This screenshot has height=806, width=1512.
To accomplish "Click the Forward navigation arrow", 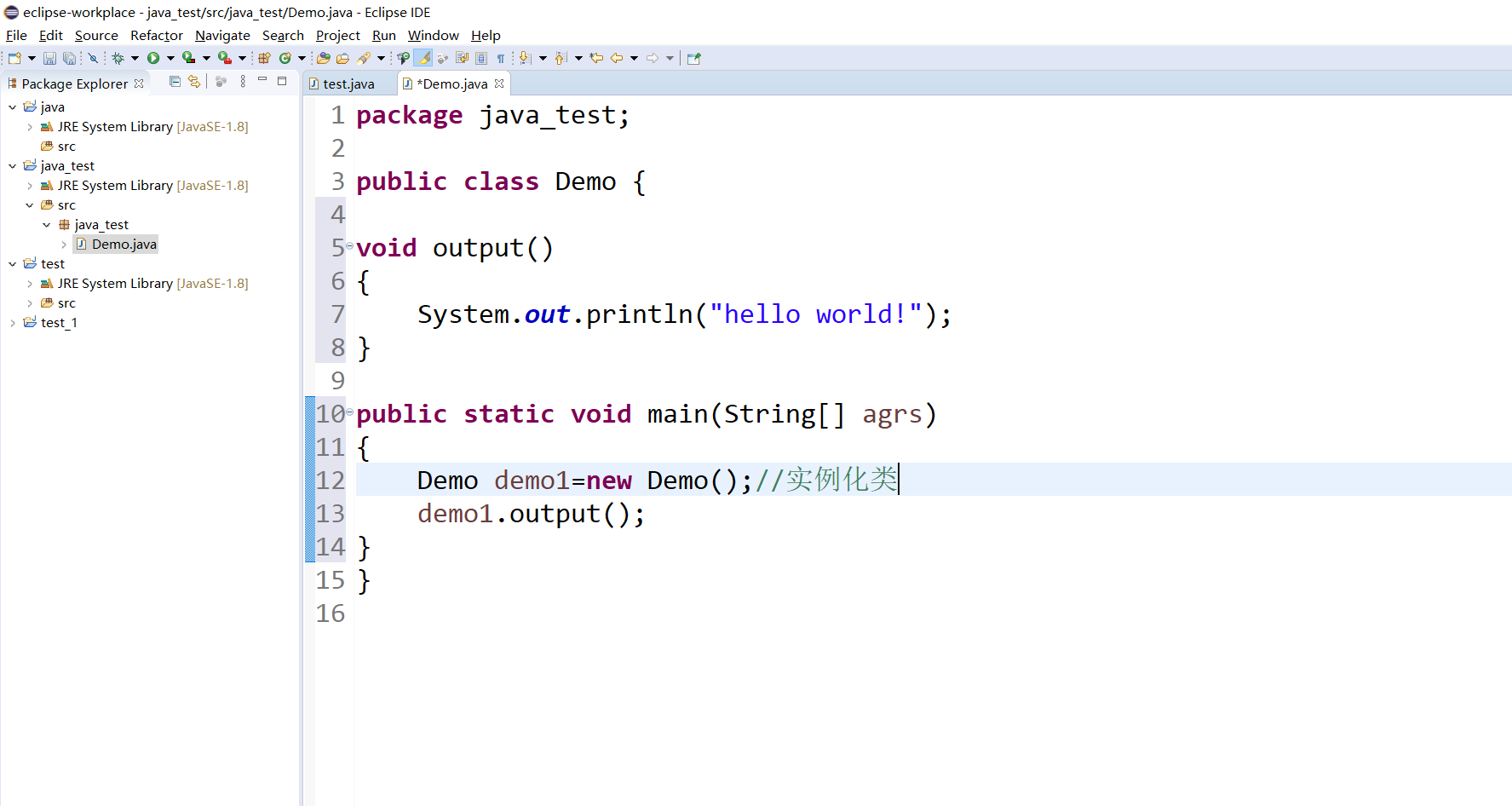I will (x=652, y=58).
